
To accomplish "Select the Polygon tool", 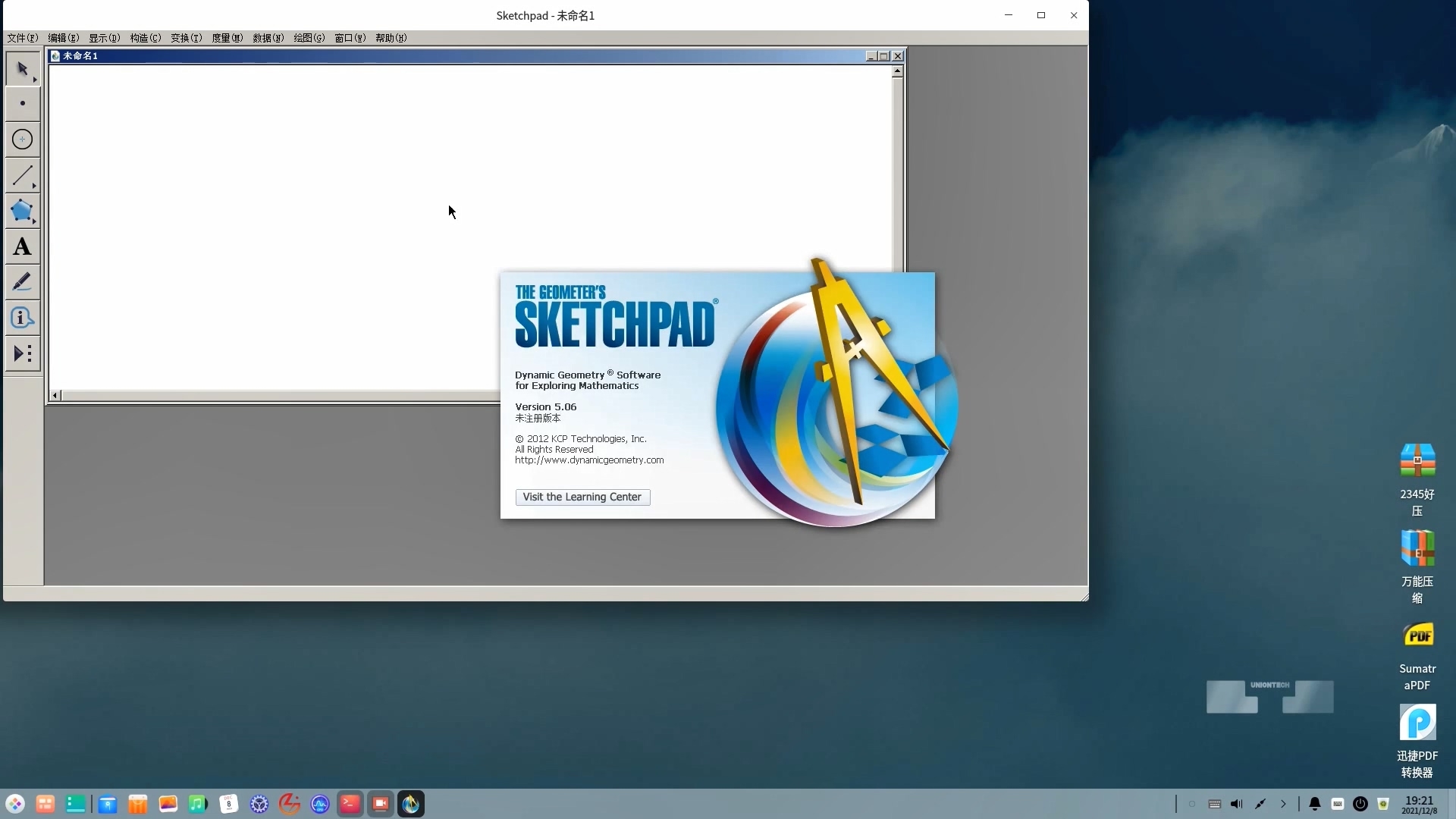I will [23, 211].
